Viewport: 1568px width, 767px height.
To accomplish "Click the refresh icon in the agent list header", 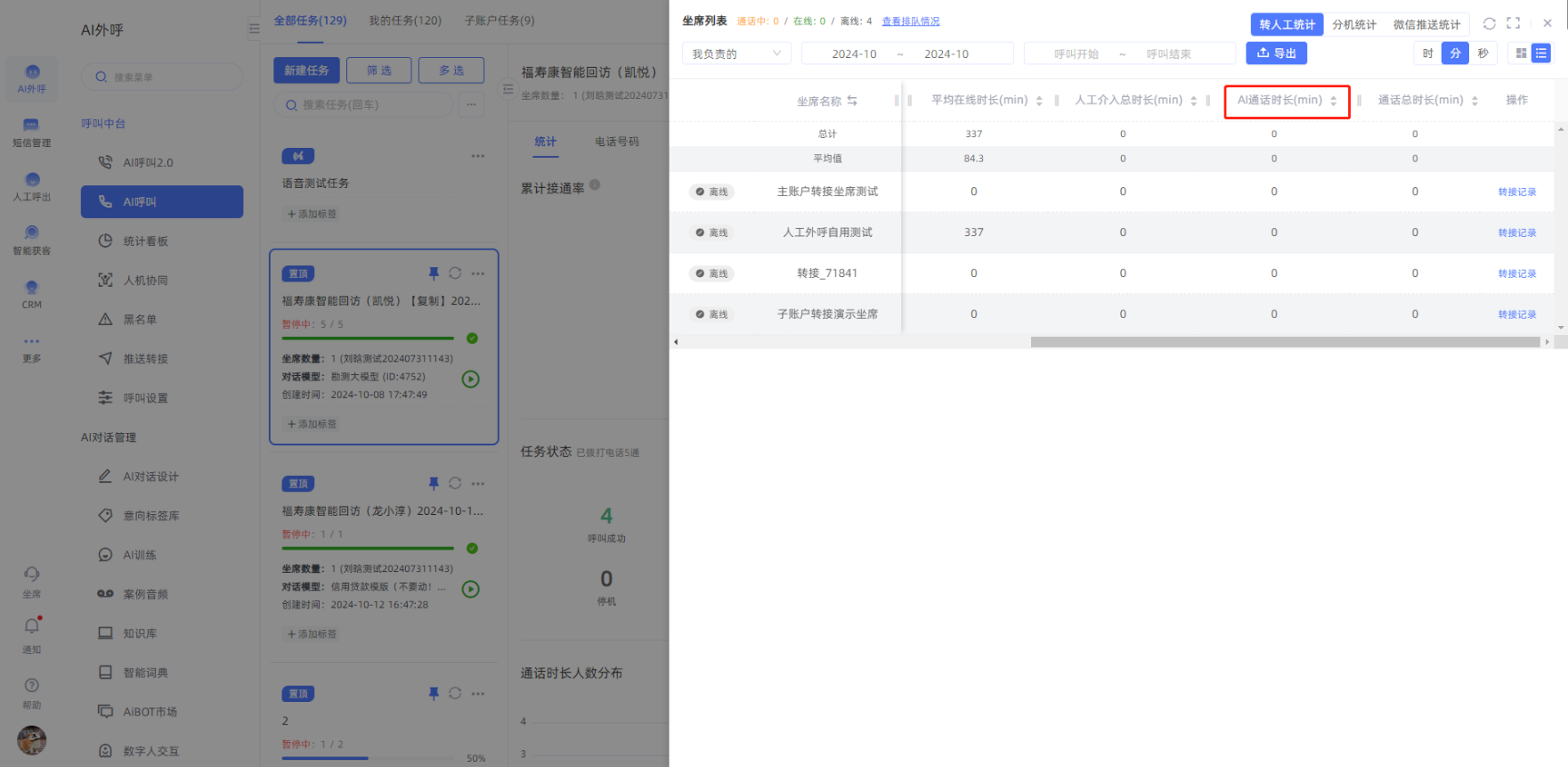I will coord(1489,24).
